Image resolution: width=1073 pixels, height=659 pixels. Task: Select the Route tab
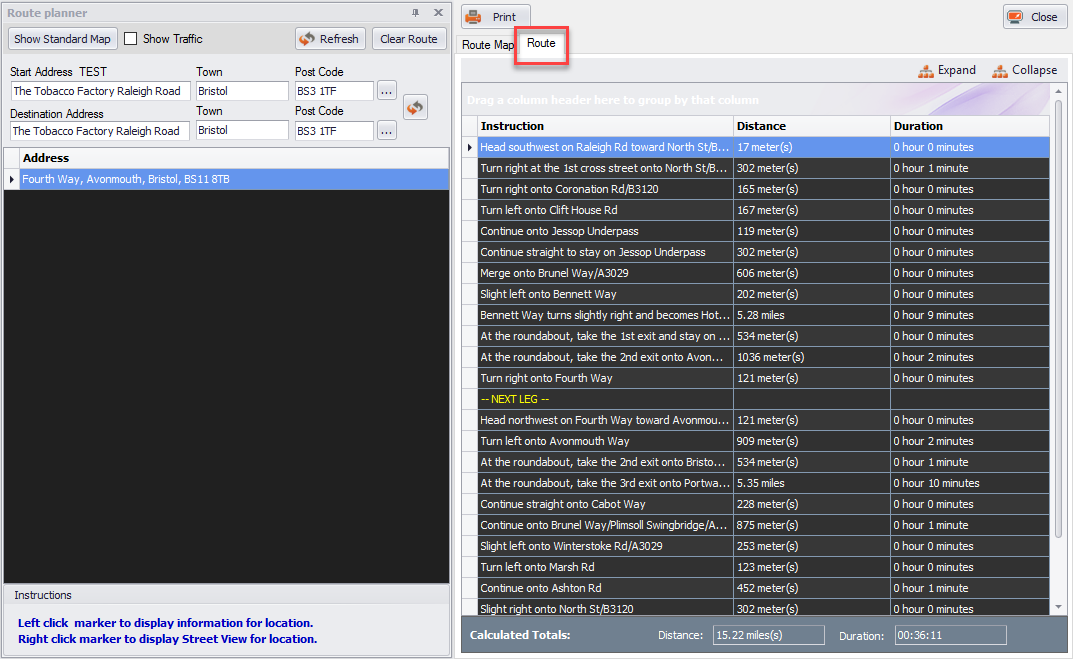point(541,43)
